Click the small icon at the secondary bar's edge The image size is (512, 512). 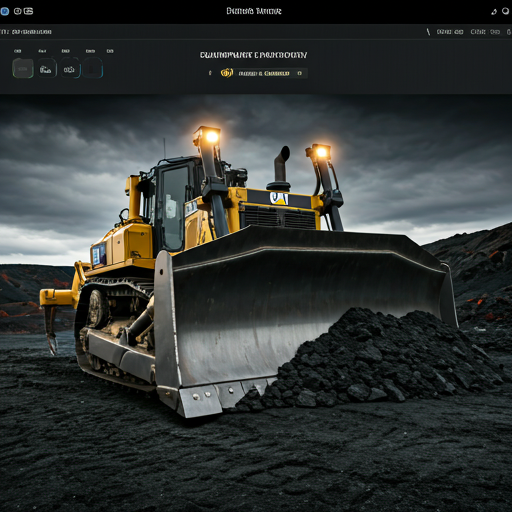click(509, 32)
